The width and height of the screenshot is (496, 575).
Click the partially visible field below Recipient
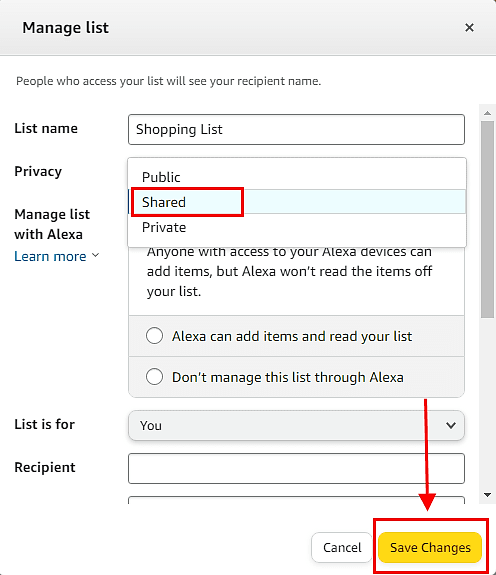[296, 500]
